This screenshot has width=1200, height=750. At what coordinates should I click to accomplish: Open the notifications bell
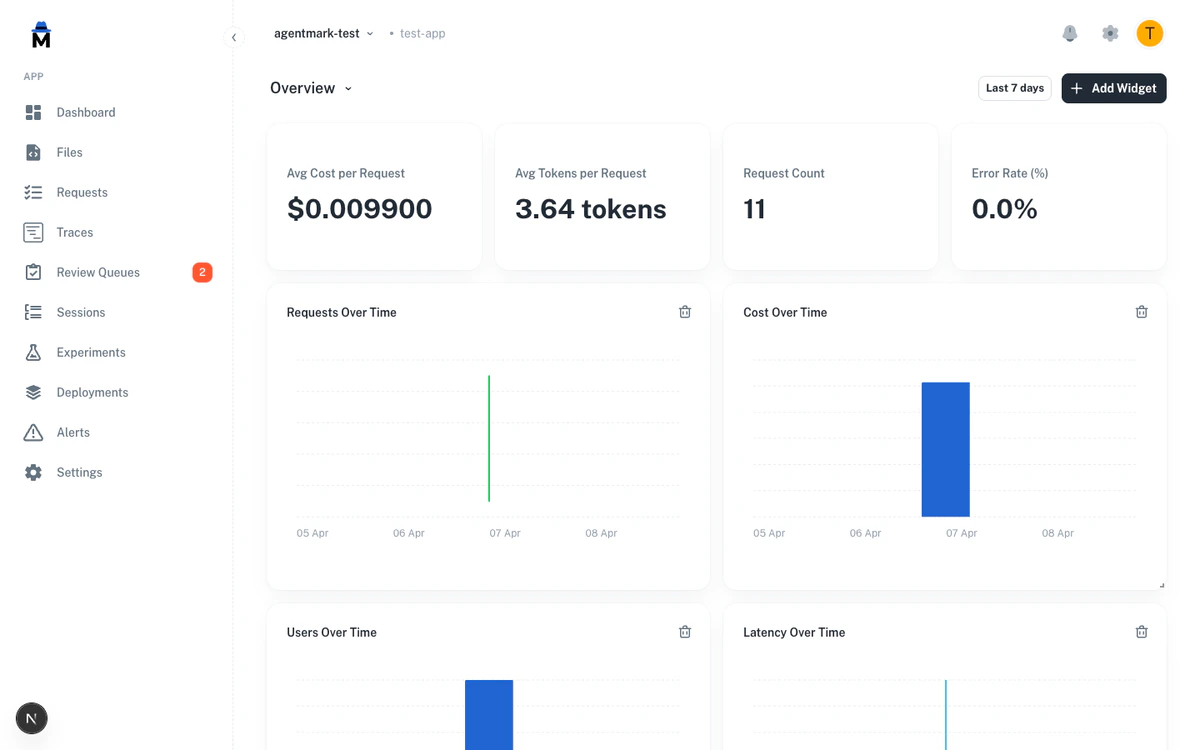point(1070,33)
